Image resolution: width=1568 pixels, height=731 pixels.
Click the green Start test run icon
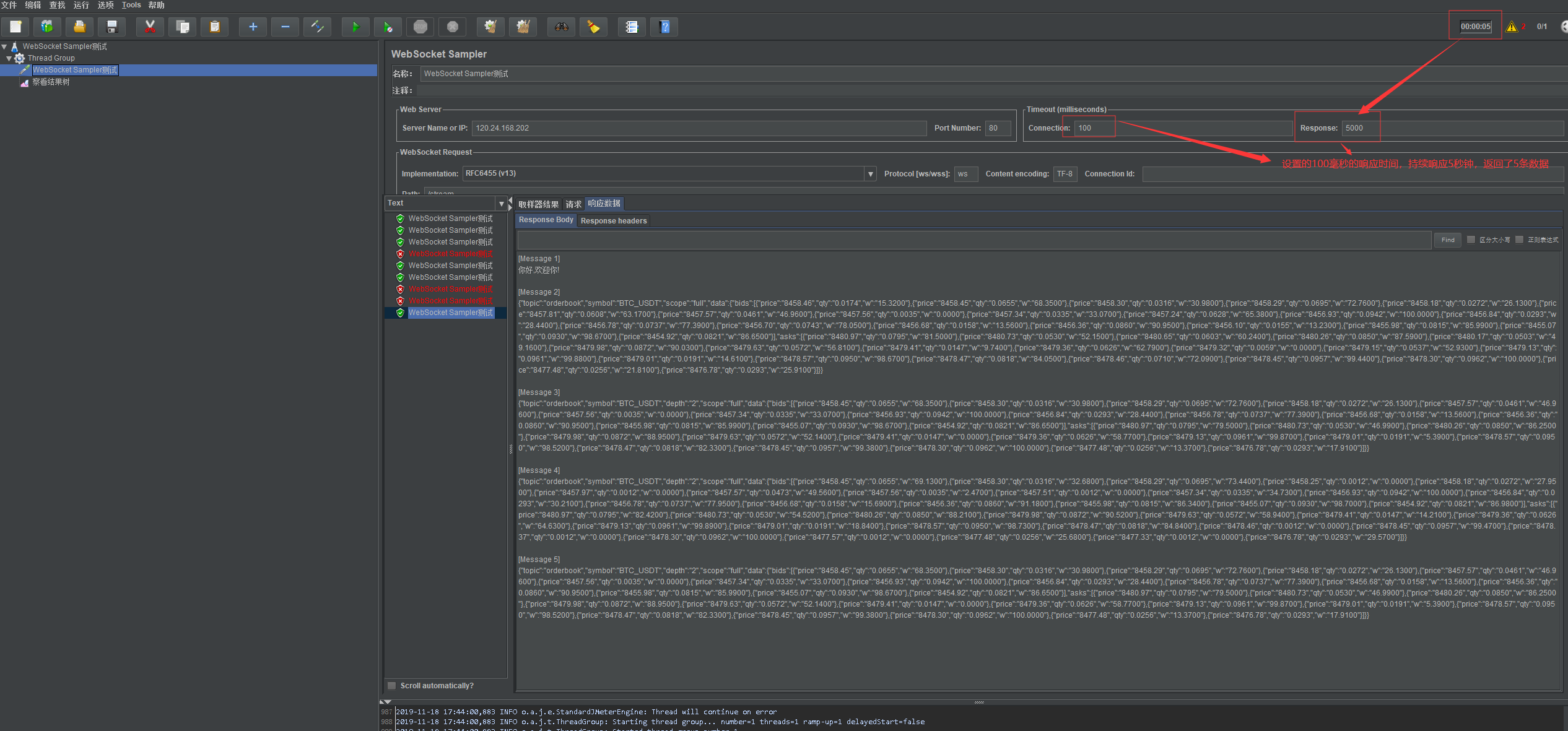[355, 27]
